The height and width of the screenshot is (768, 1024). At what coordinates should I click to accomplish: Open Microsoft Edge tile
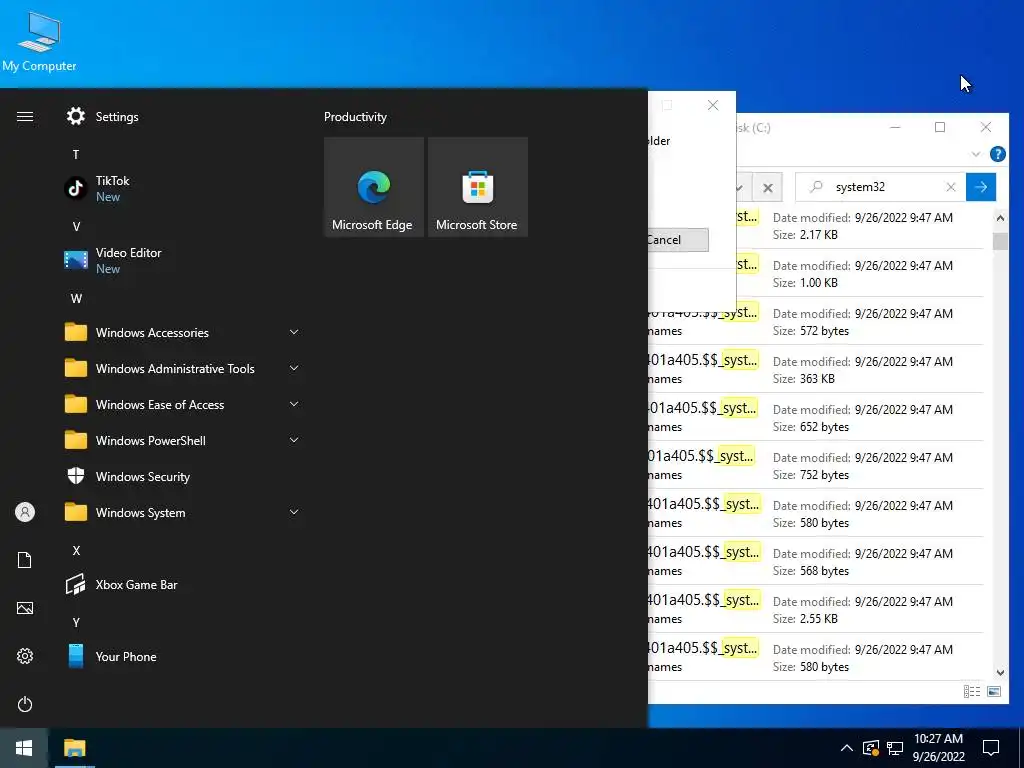pyautogui.click(x=374, y=187)
